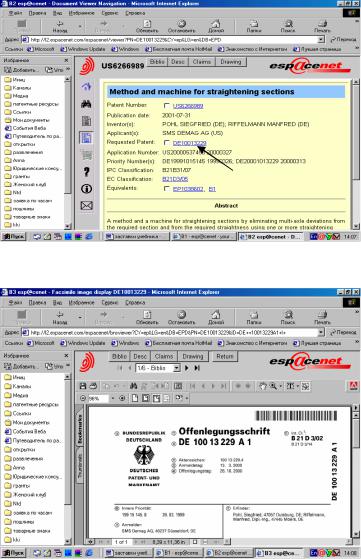Tick the Requested Patent checkbox beside DE10013229
The image size is (361, 559).
(166, 143)
